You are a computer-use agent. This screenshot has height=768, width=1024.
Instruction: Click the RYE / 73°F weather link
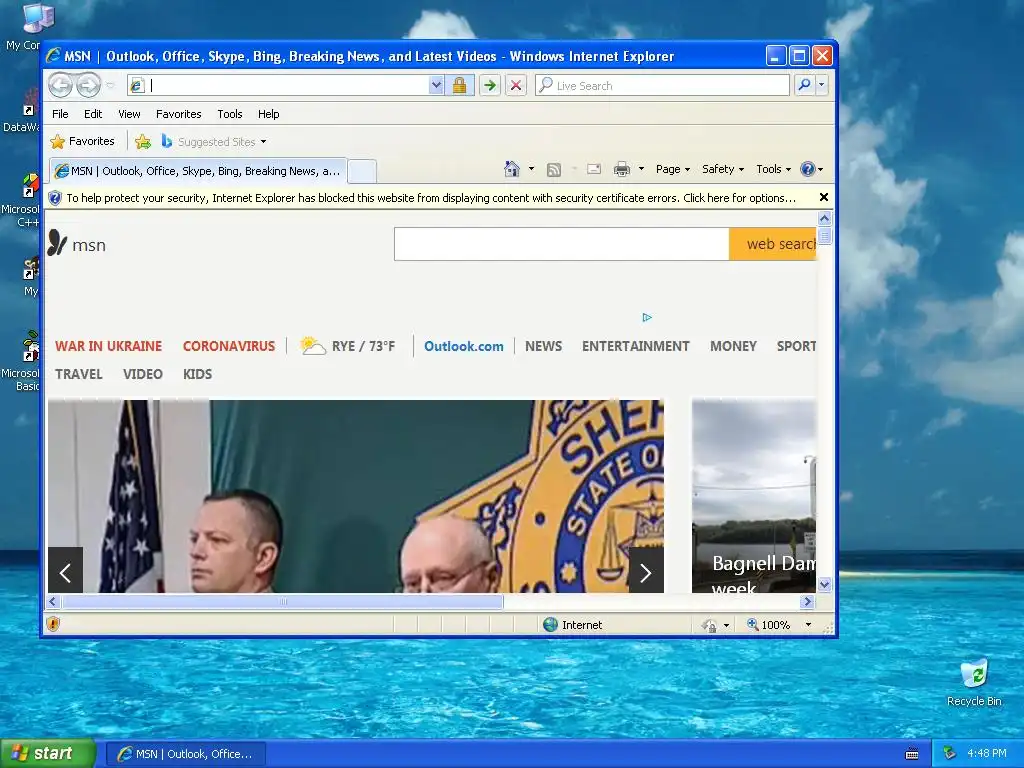click(x=347, y=345)
